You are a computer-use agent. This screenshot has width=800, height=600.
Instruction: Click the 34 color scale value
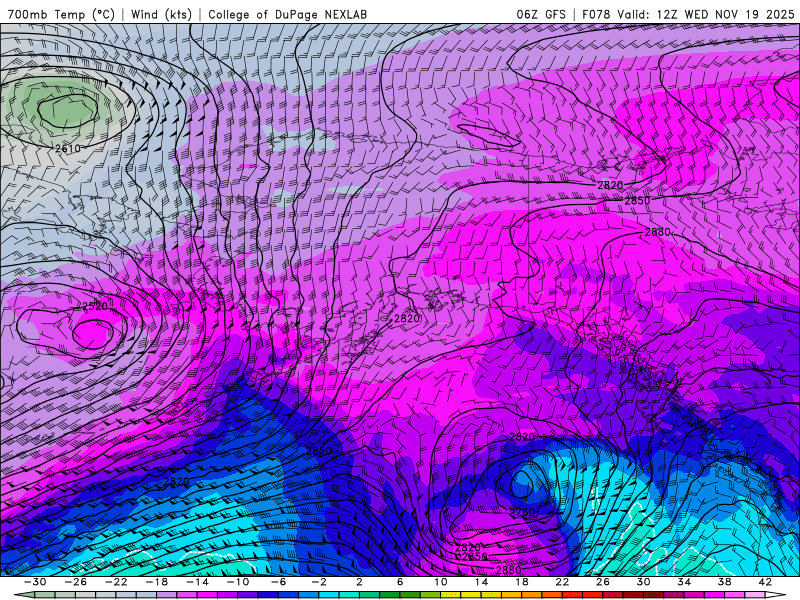[684, 582]
